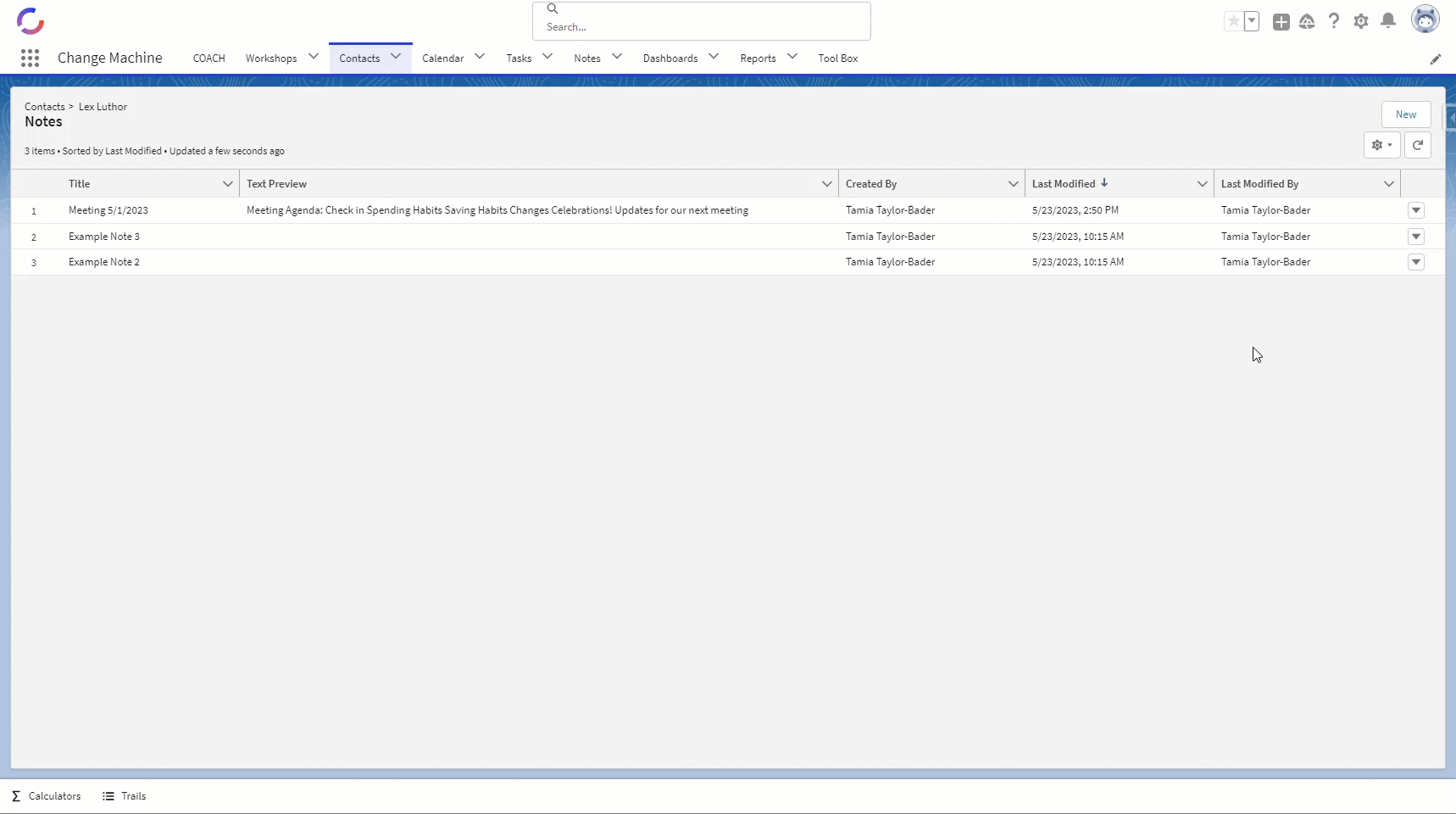
Task: Open the Workshops tab
Action: (271, 59)
